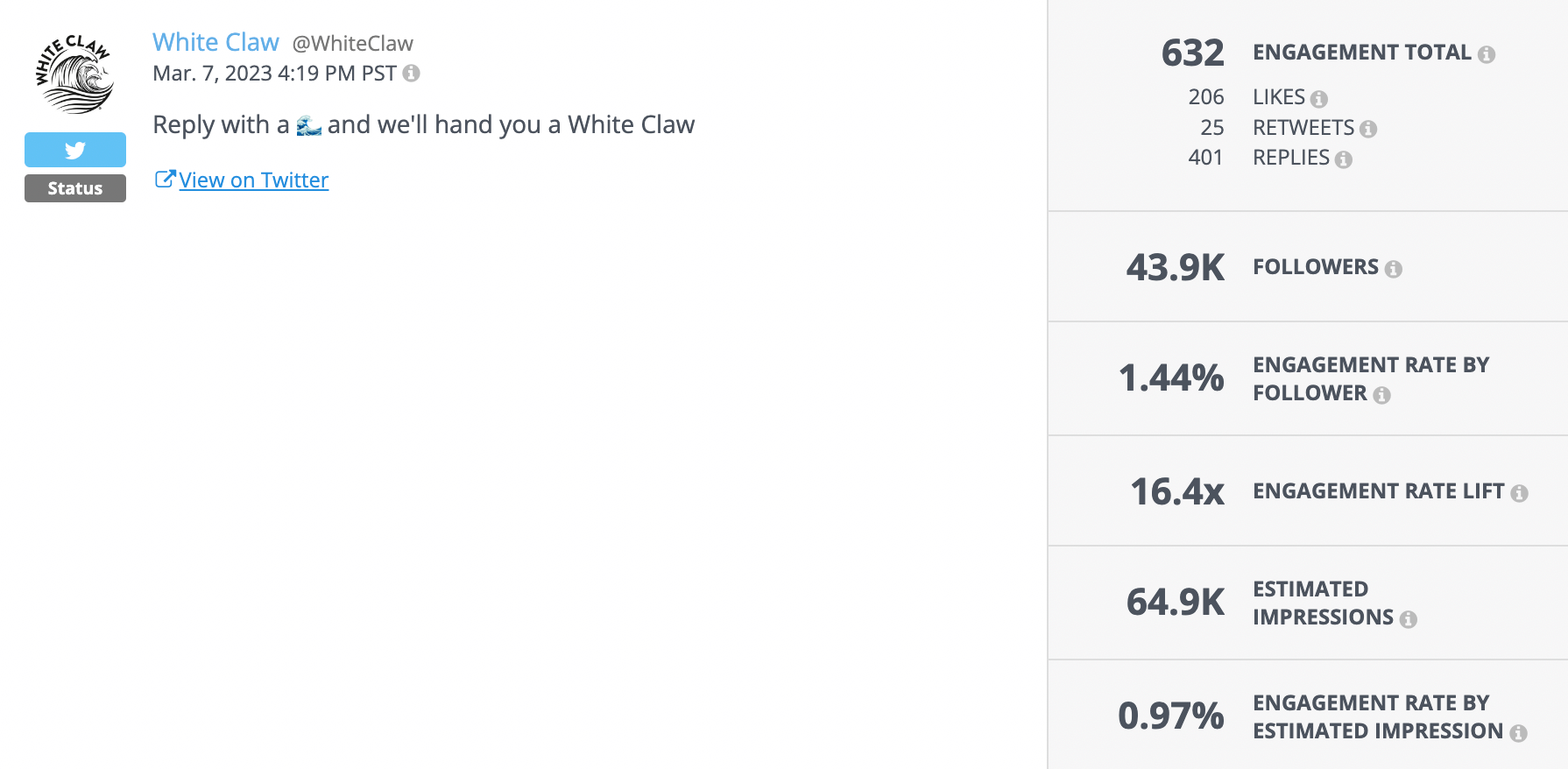Click the @WhiteClaw handle
The height and width of the screenshot is (769, 1568).
pyautogui.click(x=354, y=43)
